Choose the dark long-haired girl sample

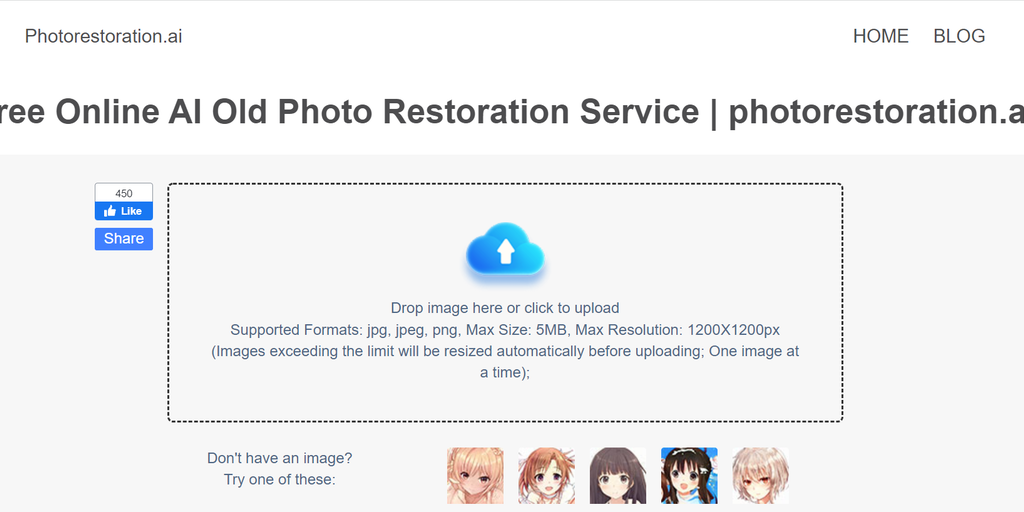pos(618,475)
